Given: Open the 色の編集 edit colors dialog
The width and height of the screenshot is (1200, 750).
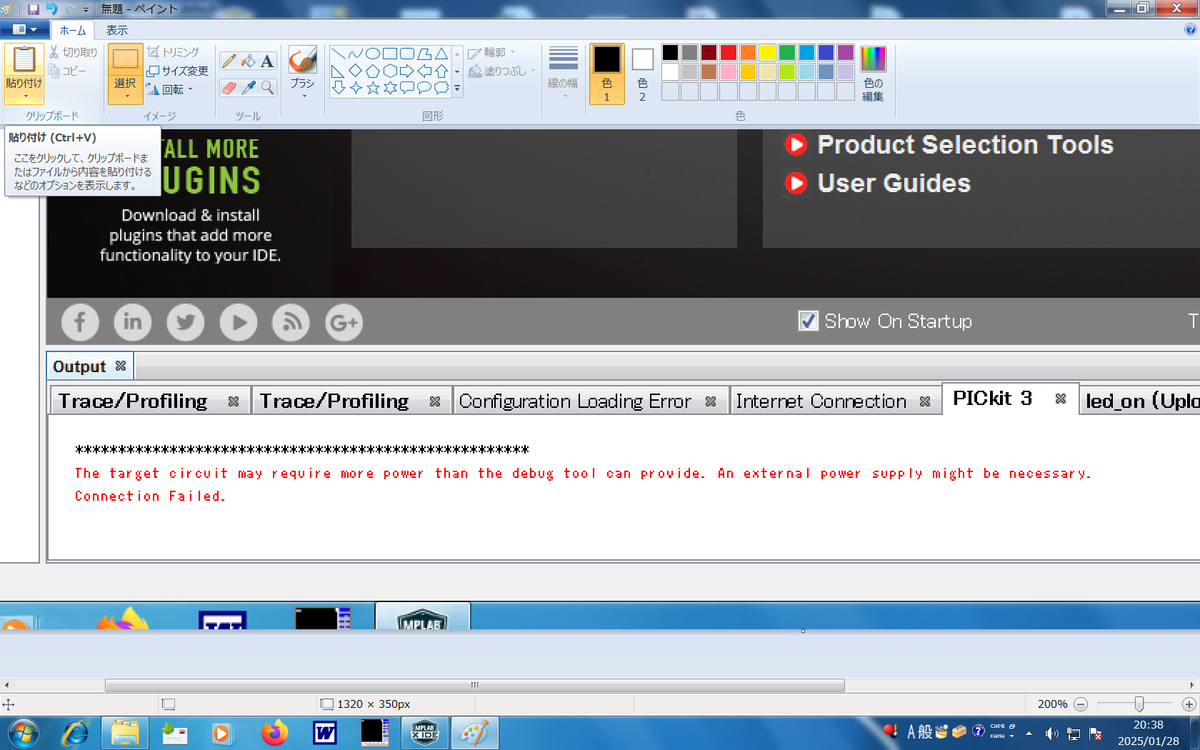Looking at the screenshot, I should click(x=873, y=73).
